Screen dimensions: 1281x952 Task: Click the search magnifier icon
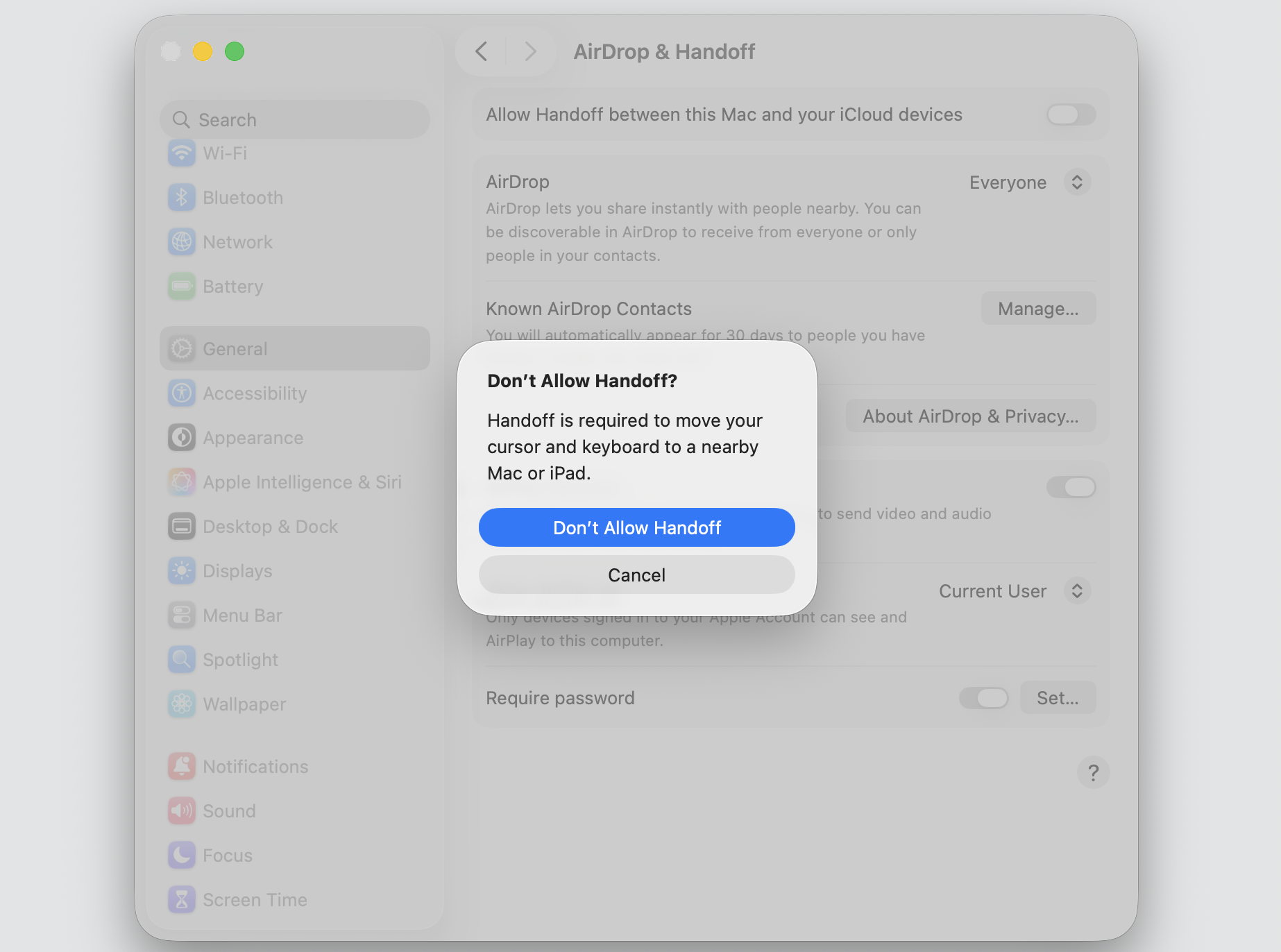point(181,120)
